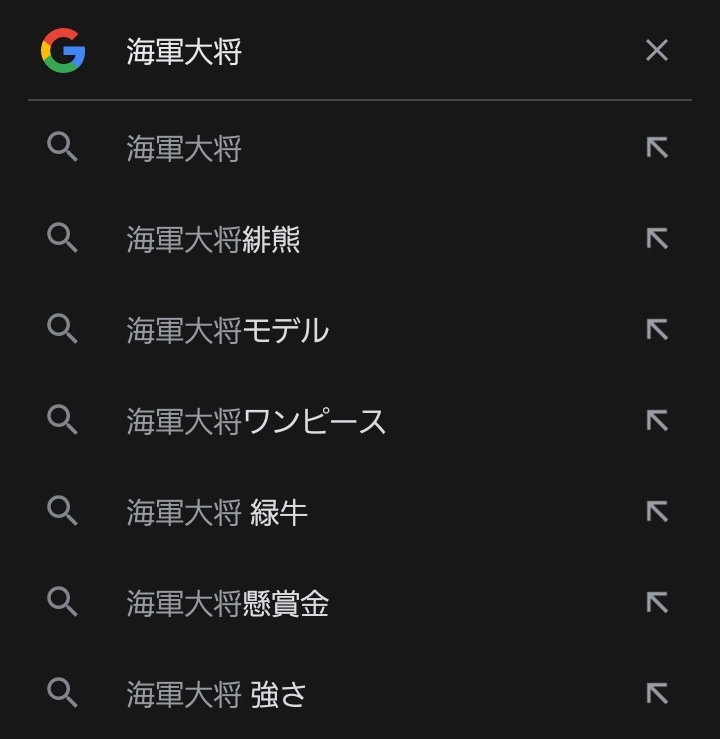Use the arrow next to 海軍大将懸賞金

(x=656, y=603)
